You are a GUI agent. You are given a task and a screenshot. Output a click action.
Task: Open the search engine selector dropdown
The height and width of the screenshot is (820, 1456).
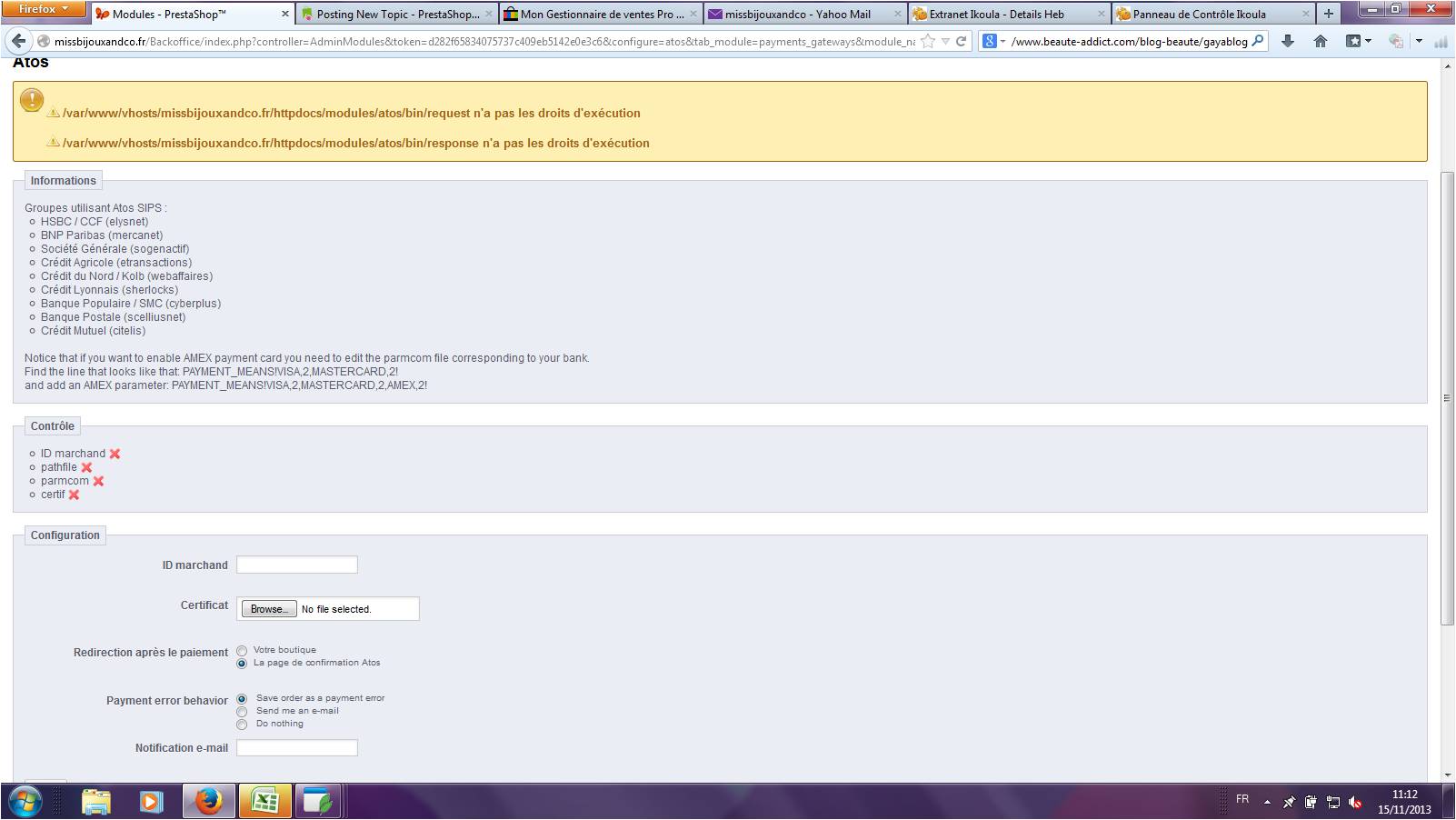(993, 41)
